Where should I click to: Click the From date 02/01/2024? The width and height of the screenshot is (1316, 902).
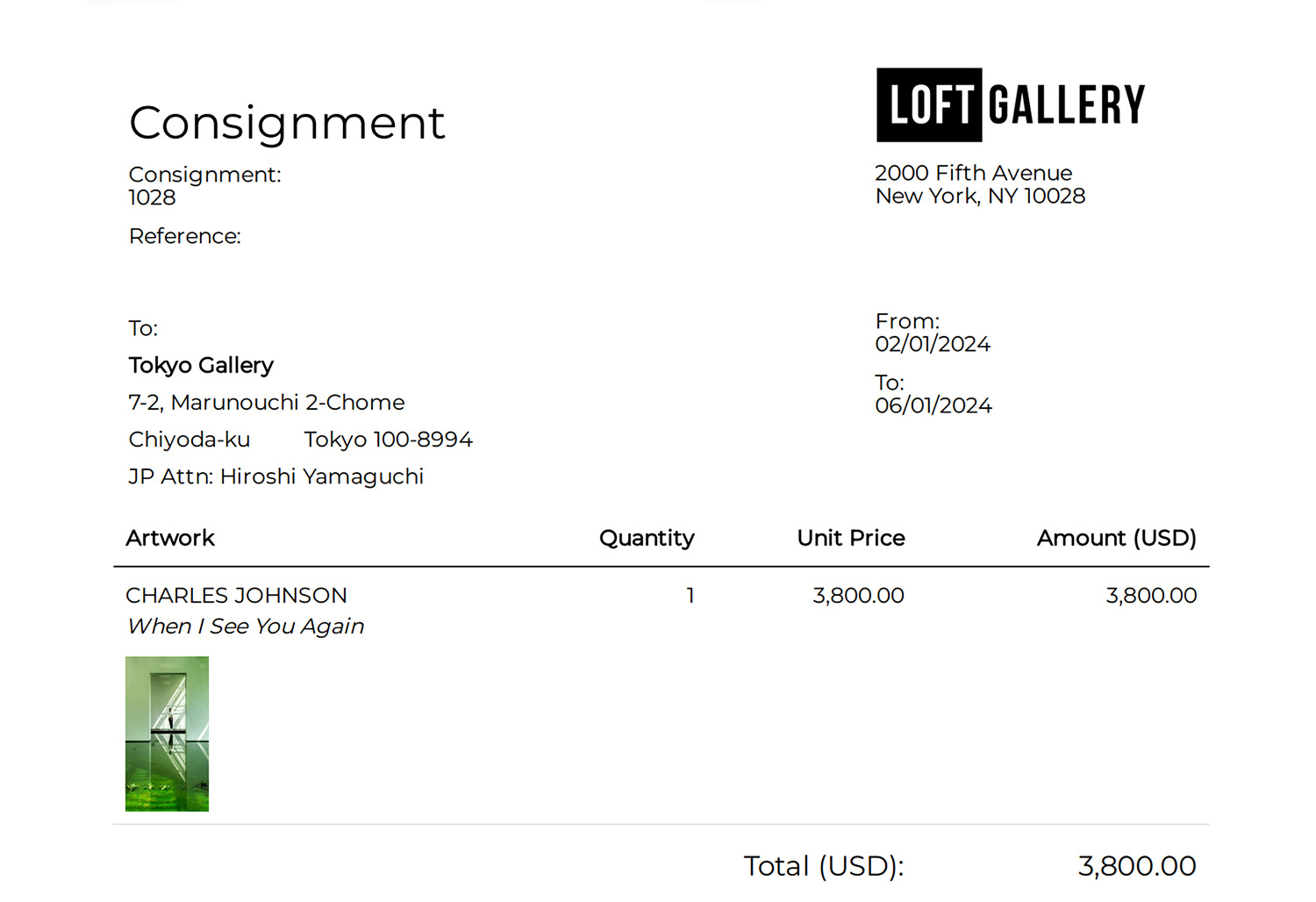click(x=933, y=344)
